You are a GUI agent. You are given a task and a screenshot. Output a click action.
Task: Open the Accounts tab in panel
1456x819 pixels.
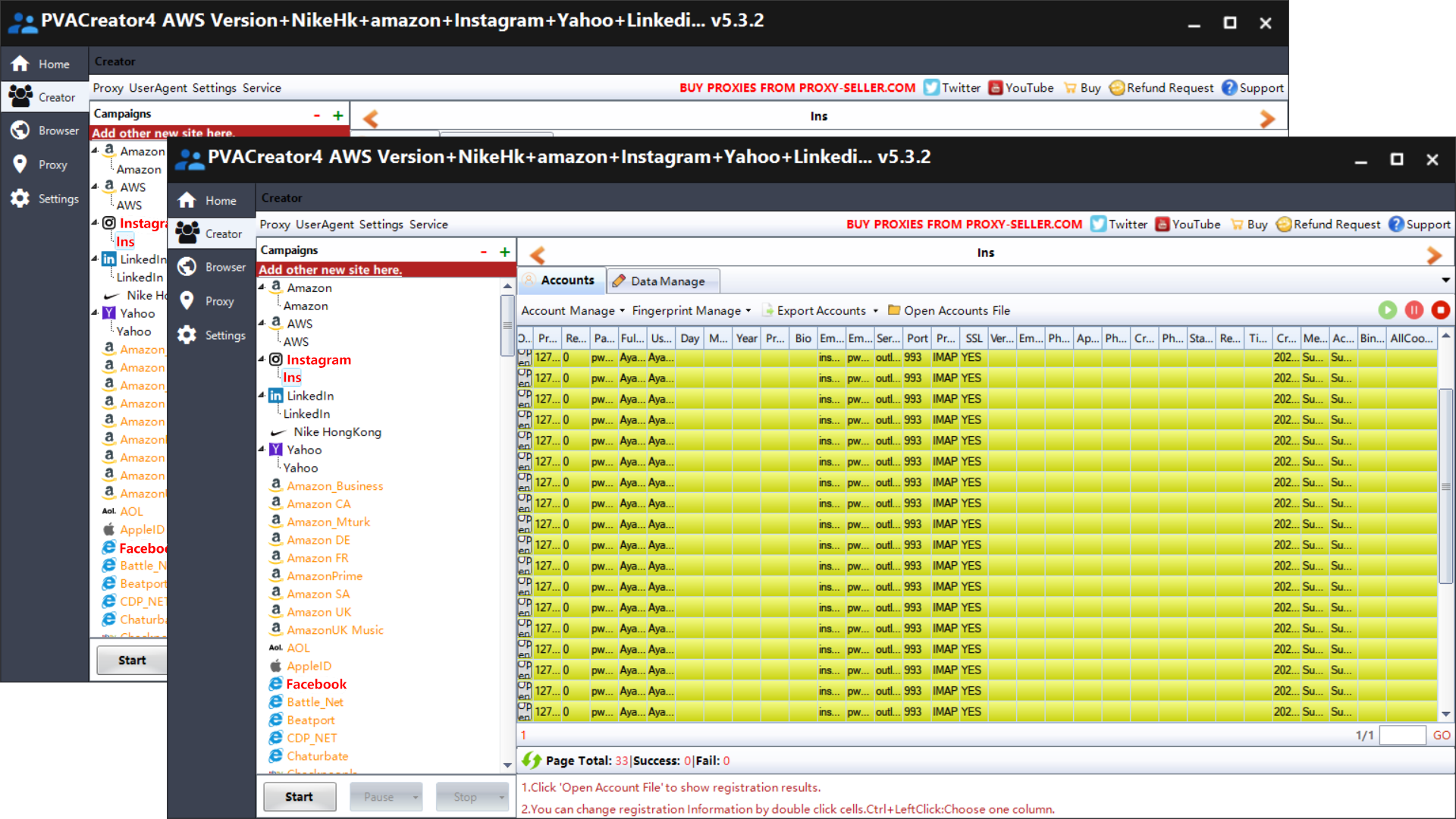tap(562, 281)
